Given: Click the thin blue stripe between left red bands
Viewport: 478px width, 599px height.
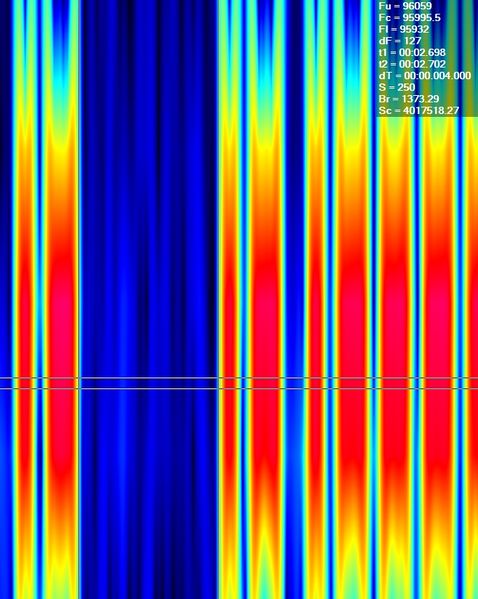Looking at the screenshot, I should coord(39,306).
